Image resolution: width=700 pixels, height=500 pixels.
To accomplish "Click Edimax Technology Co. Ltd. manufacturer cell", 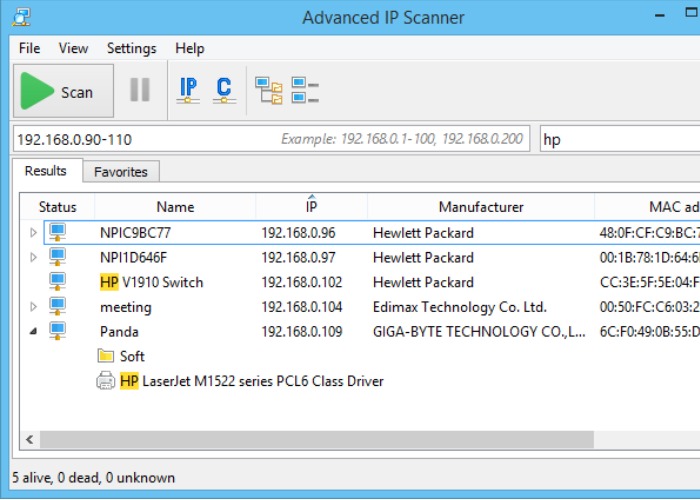I will click(x=460, y=307).
